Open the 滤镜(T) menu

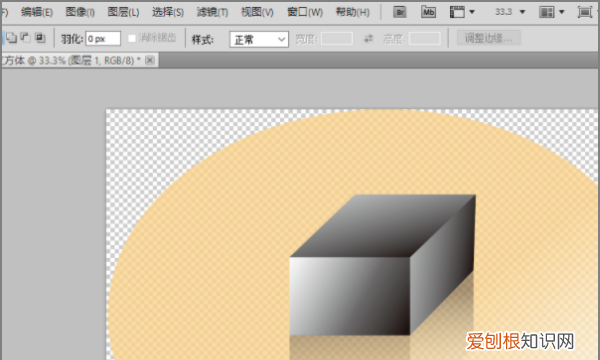click(x=212, y=12)
